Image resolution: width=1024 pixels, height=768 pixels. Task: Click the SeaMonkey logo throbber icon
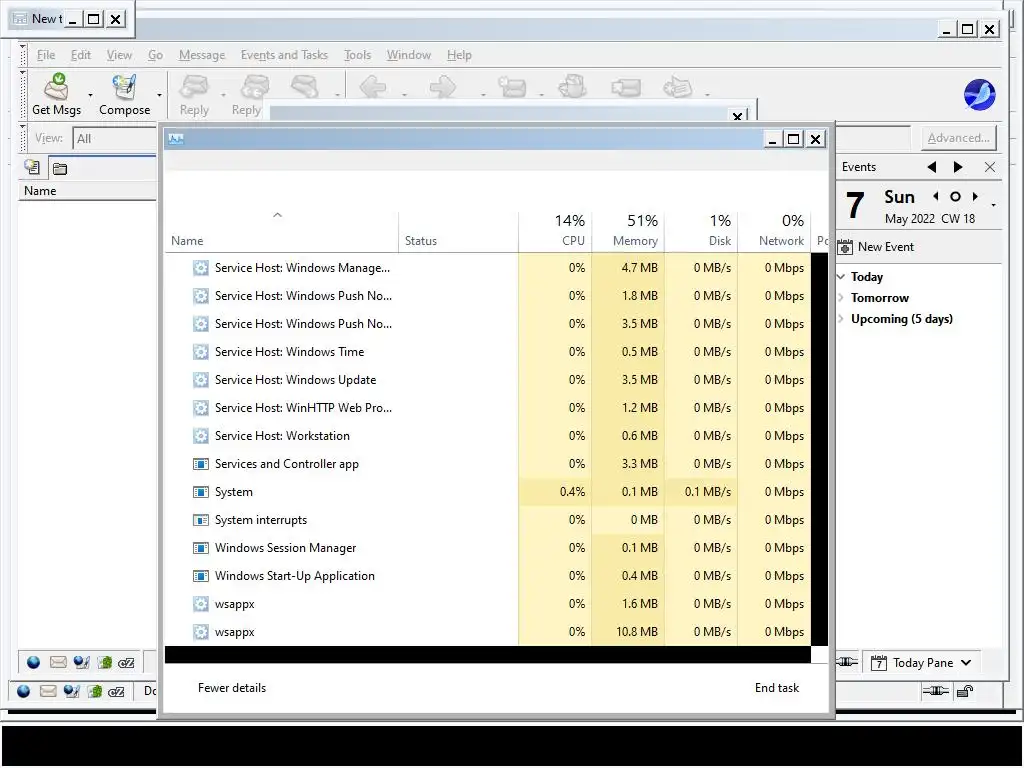pos(980,95)
